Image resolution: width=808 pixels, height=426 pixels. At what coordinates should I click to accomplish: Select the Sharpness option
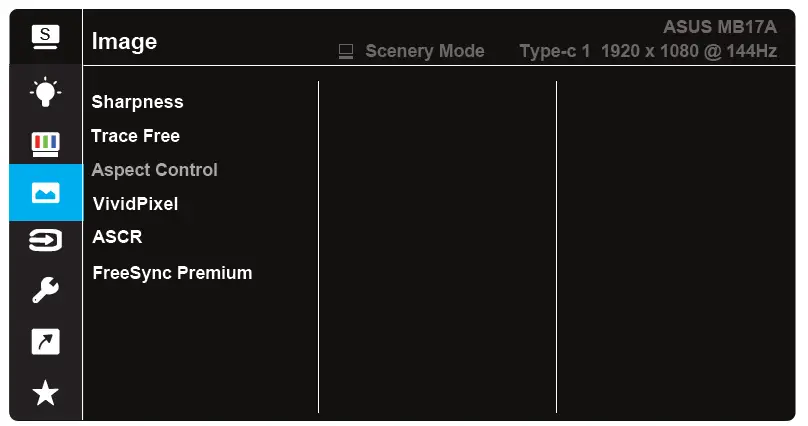138,102
